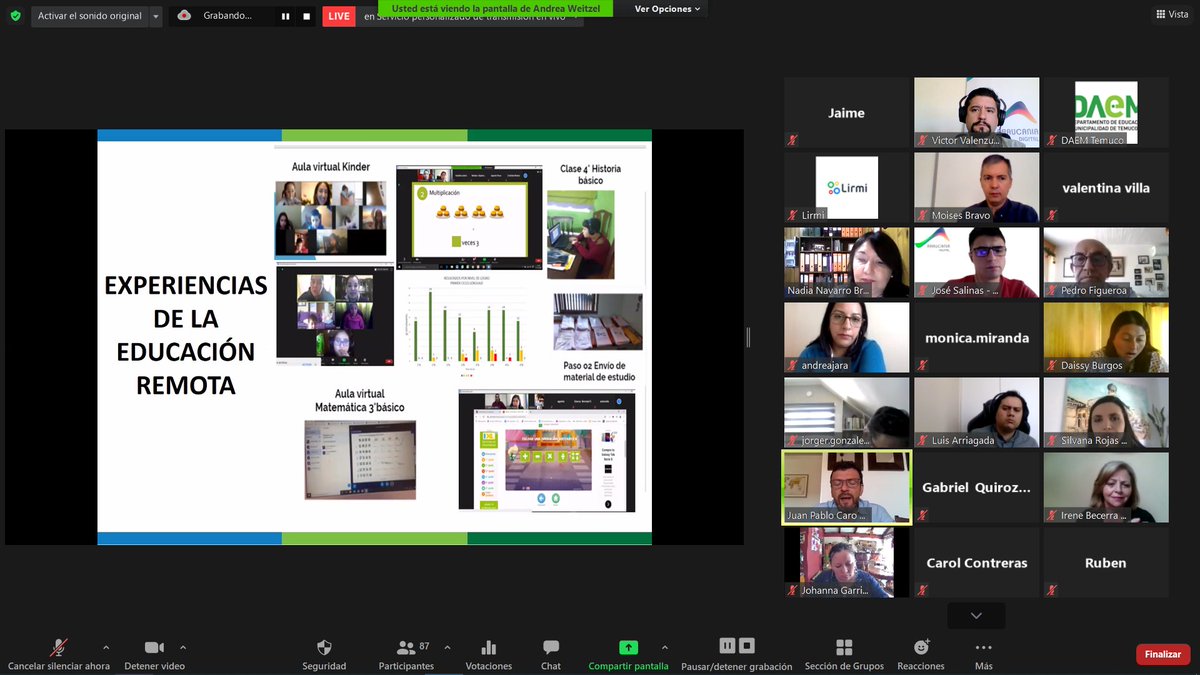Select Pedro Figueroa video tile

coord(1106,262)
